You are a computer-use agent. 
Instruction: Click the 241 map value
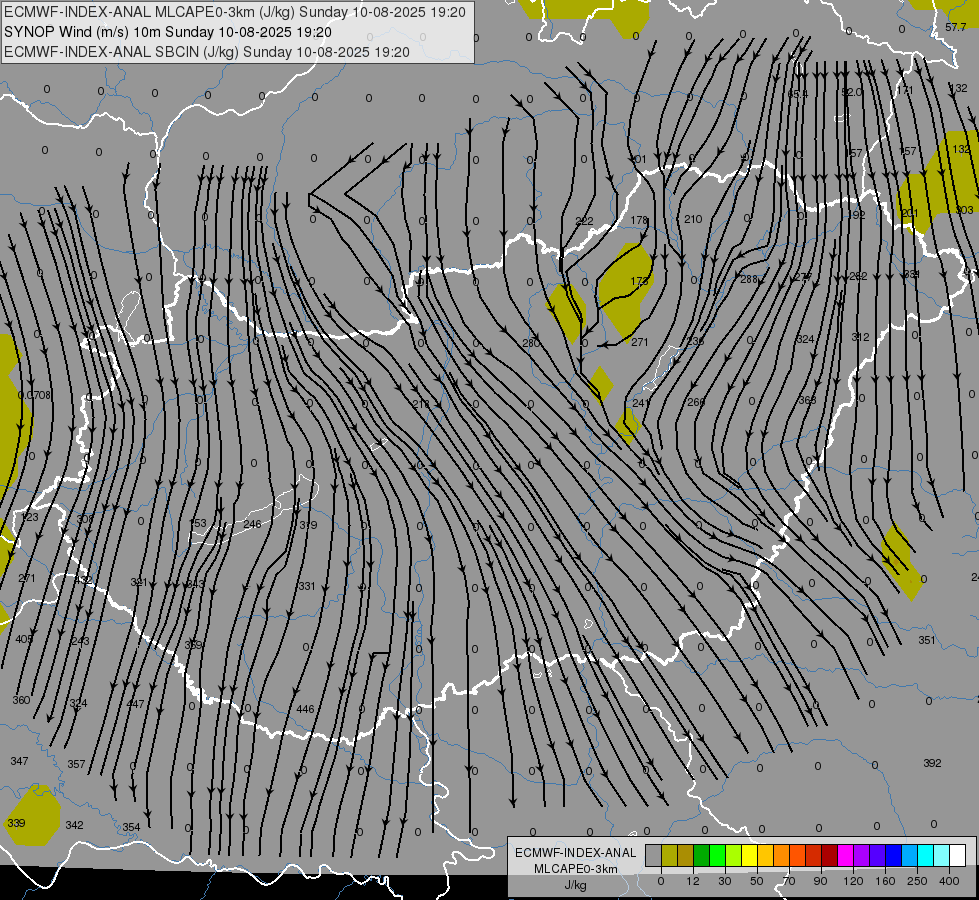click(x=641, y=403)
